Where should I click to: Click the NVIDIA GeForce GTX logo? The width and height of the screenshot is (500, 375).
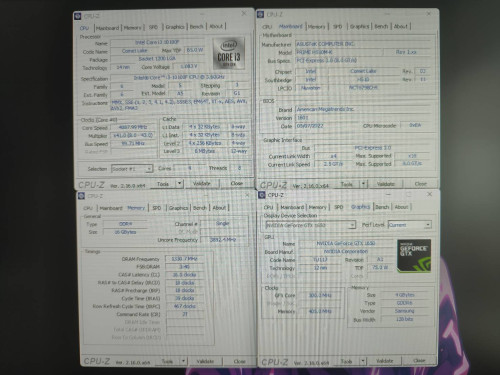click(x=414, y=256)
